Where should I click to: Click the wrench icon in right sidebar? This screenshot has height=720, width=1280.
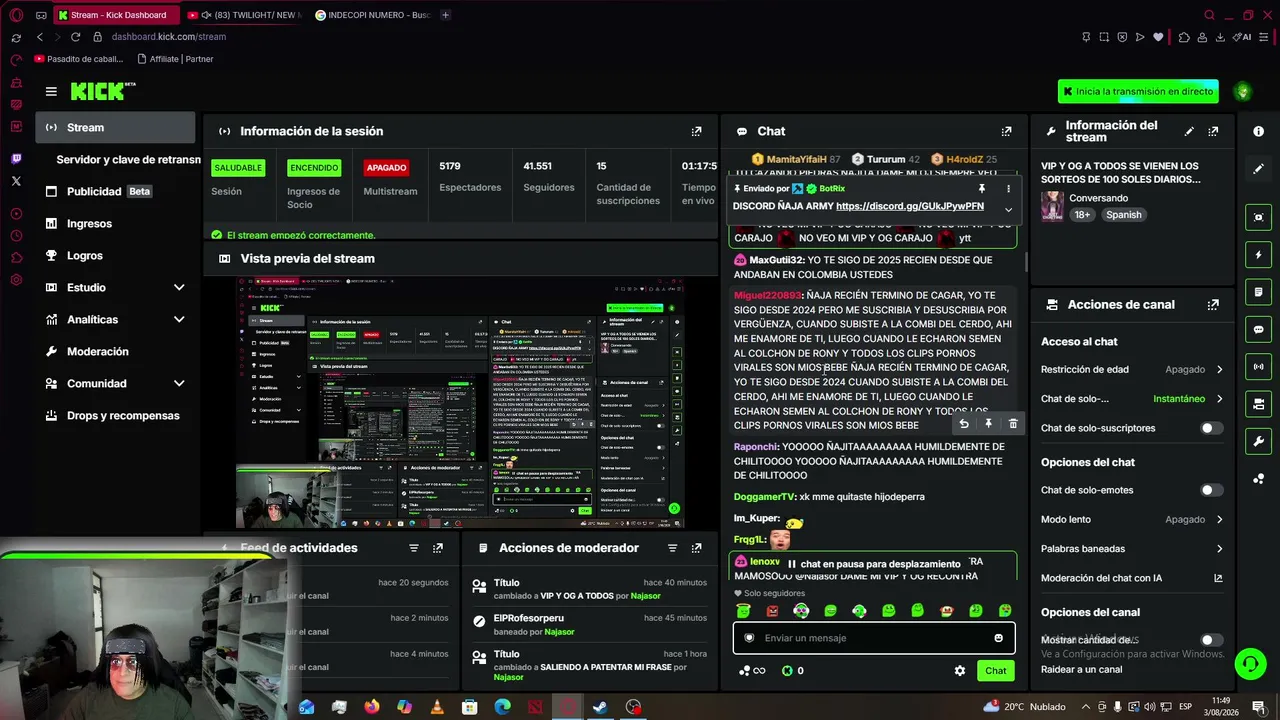coord(1258,441)
